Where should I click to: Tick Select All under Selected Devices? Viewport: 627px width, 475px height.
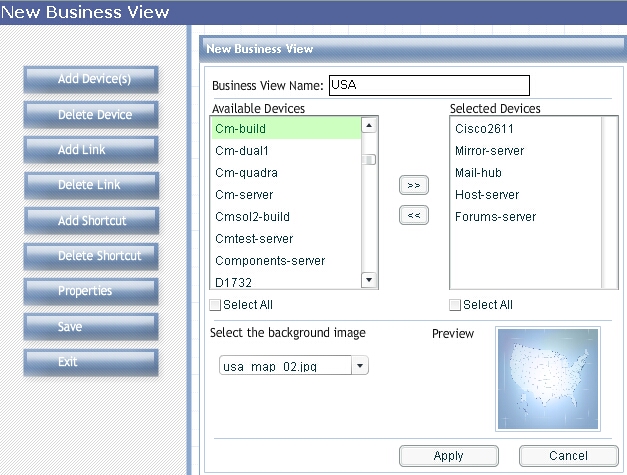pos(455,305)
